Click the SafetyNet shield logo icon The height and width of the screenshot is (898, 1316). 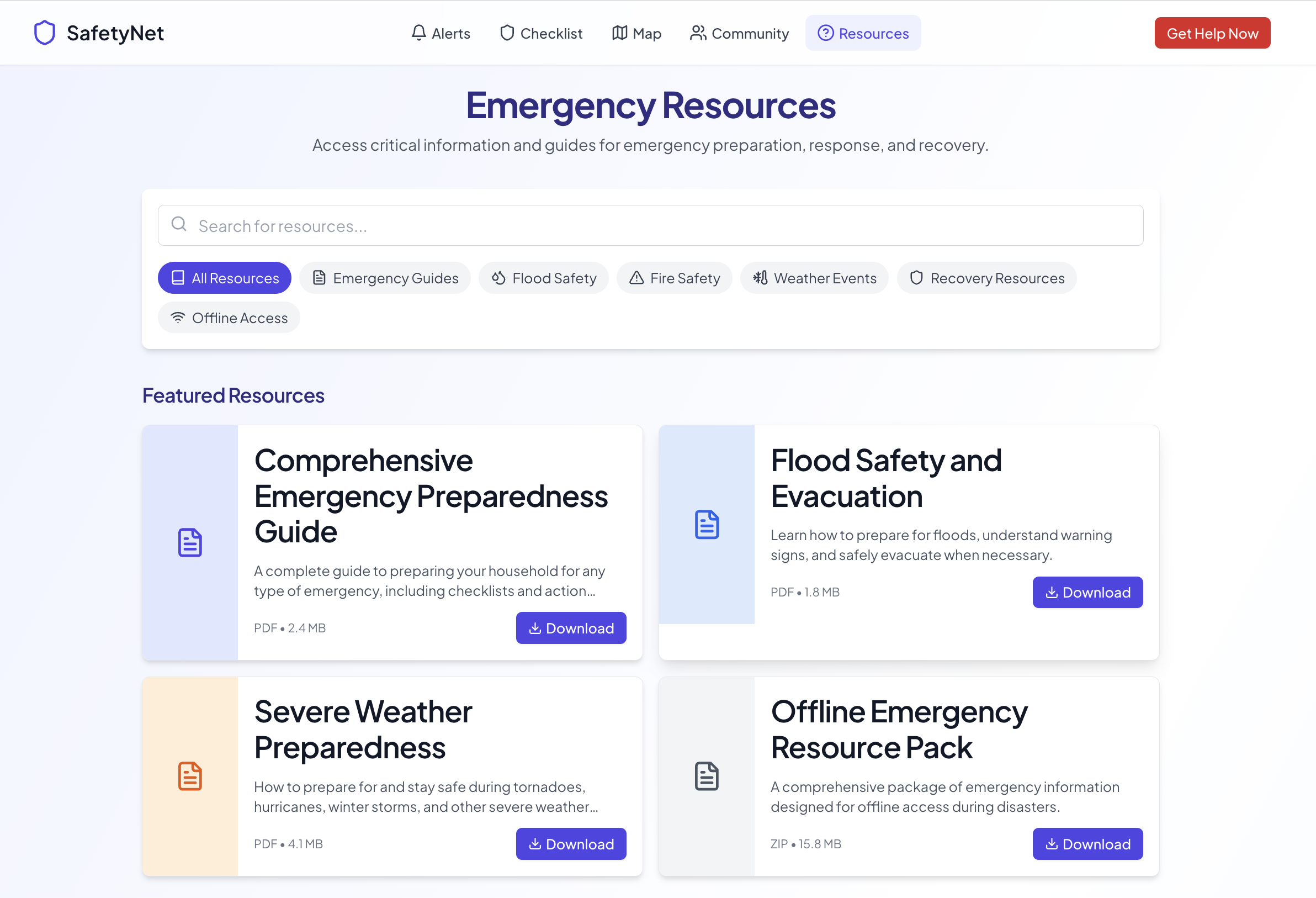click(44, 33)
